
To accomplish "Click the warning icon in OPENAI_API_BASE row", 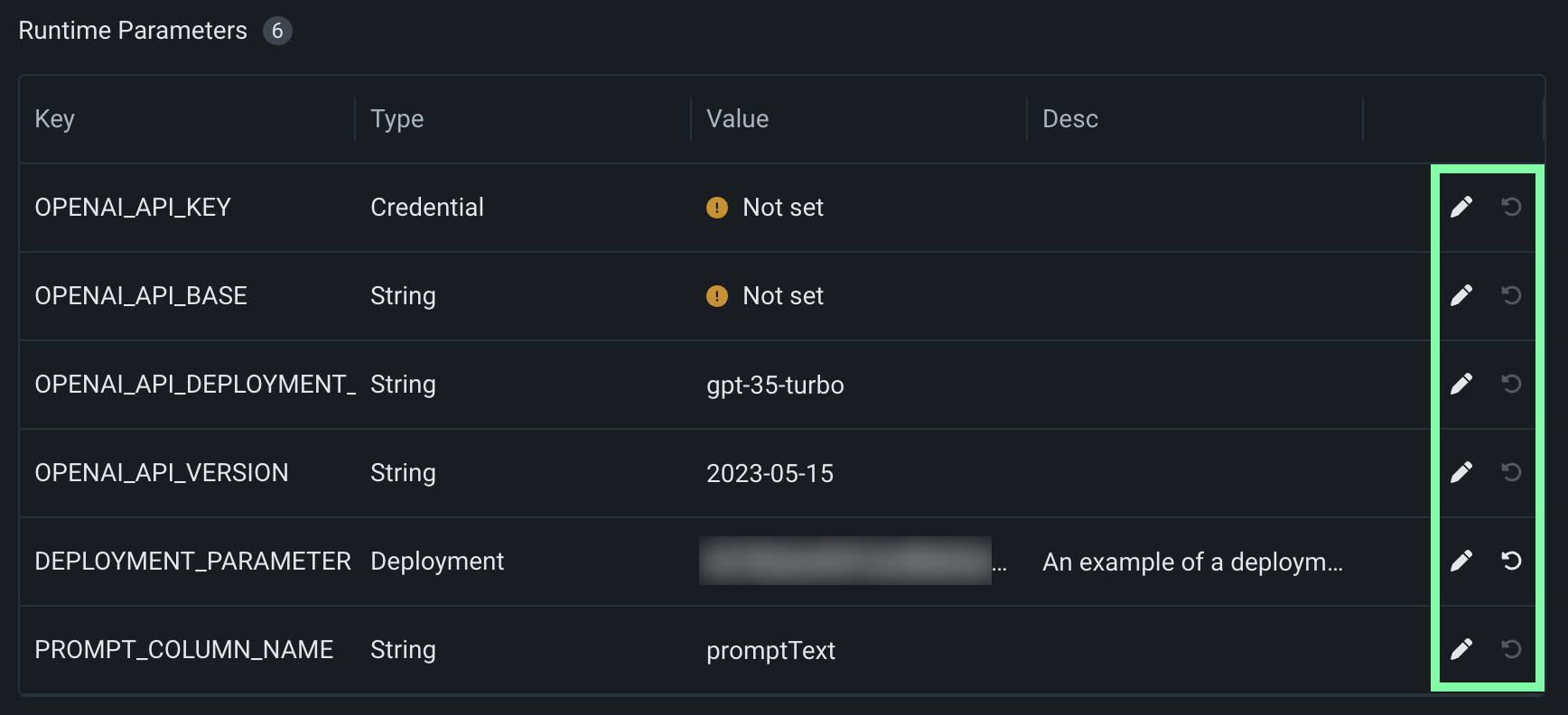I will (717, 296).
